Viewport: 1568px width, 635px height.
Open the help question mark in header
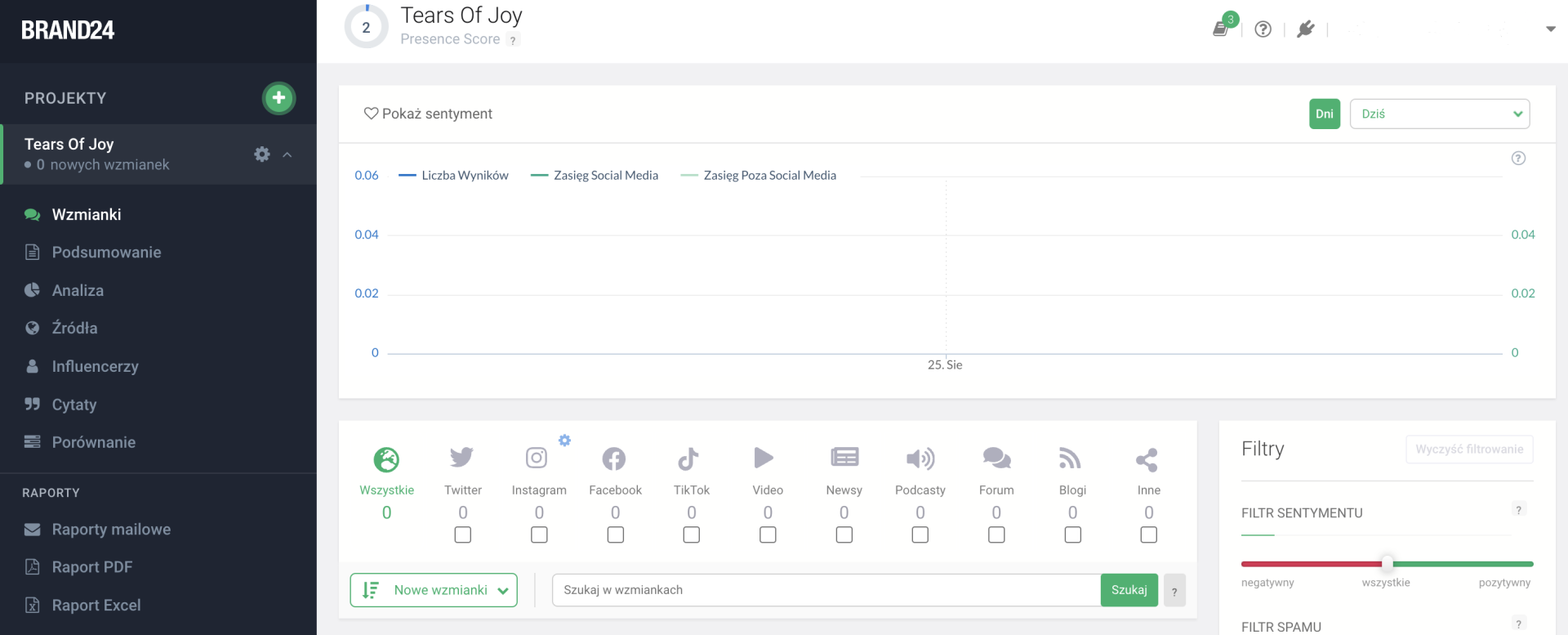point(1263,29)
